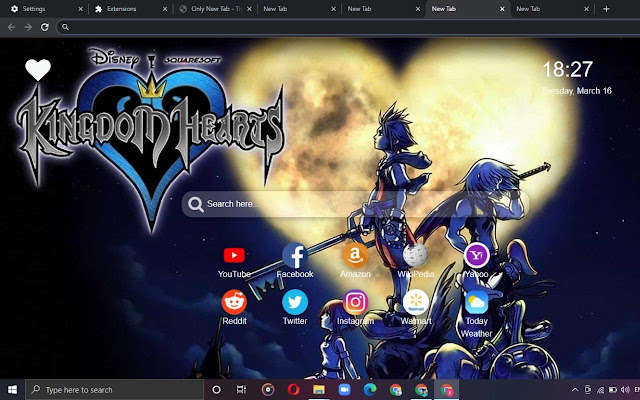Open the Reddit shortcut icon
Screen dimensions: 640x400
coord(234,302)
